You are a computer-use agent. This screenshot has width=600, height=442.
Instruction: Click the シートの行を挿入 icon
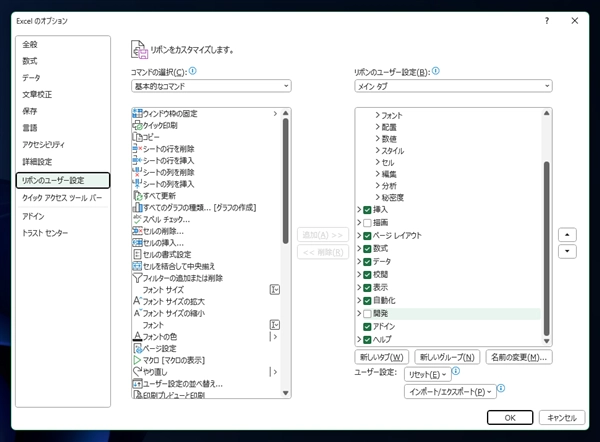click(137, 160)
